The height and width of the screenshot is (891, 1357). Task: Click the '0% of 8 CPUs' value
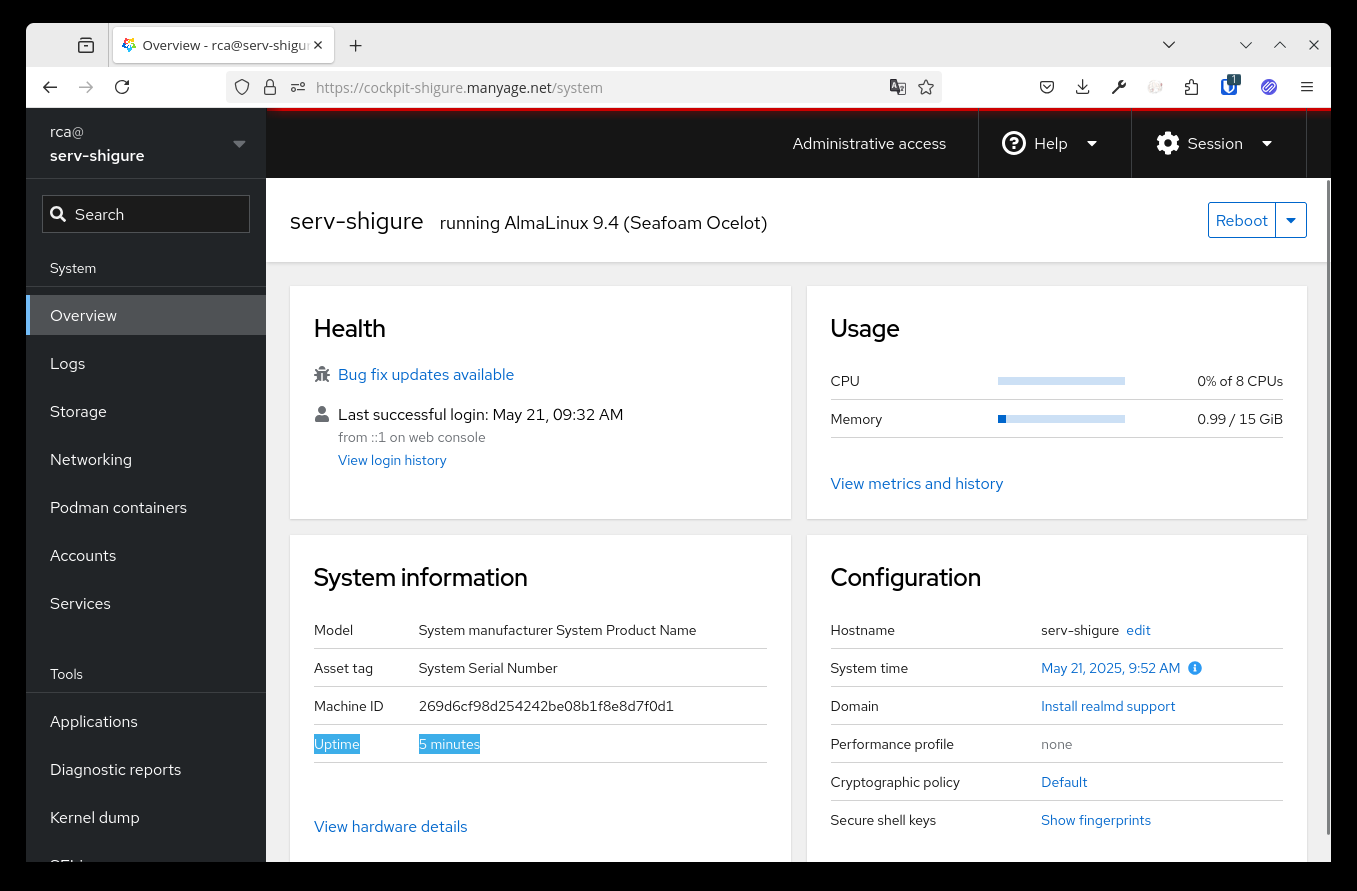click(x=1240, y=381)
